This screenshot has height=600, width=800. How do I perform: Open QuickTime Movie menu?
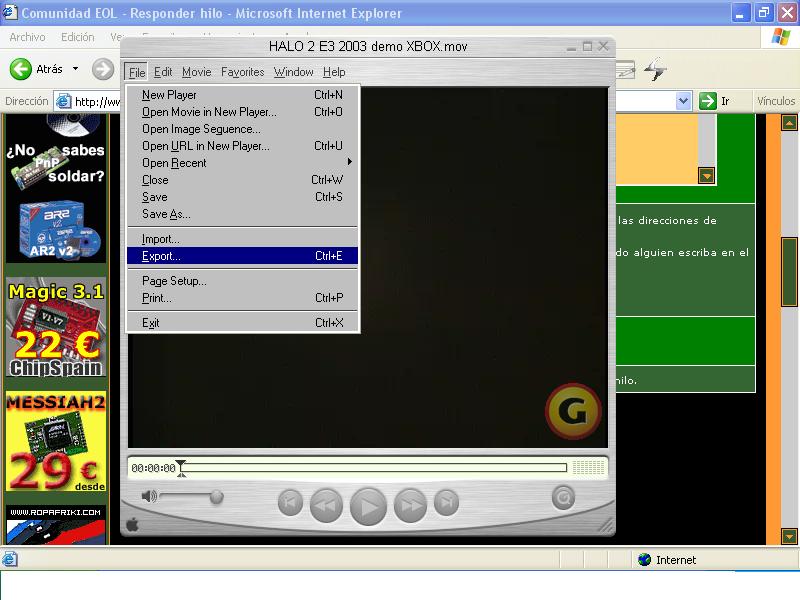click(x=196, y=72)
